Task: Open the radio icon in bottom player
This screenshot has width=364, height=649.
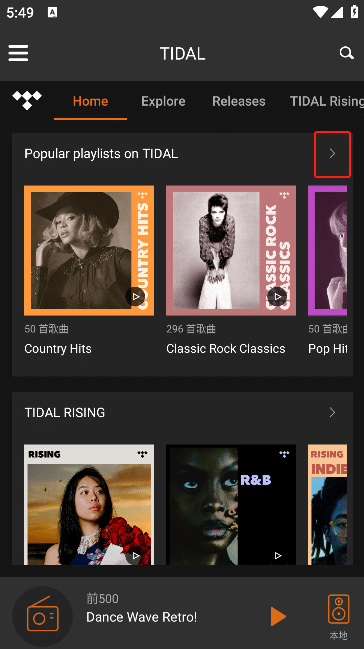Action: click(x=42, y=616)
